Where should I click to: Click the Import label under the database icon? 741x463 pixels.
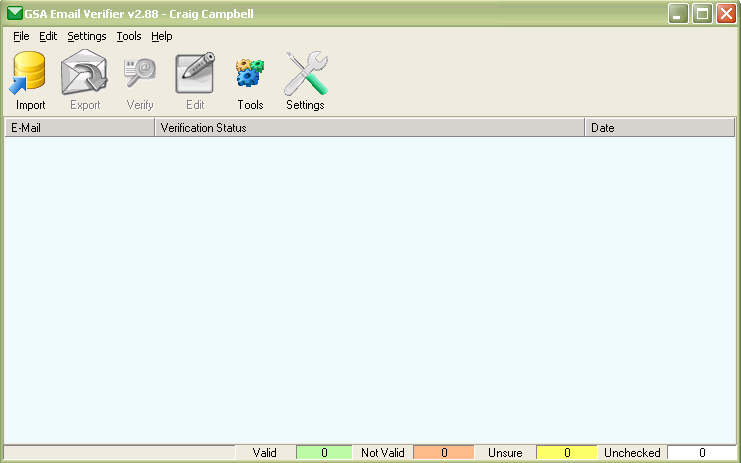[x=31, y=105]
